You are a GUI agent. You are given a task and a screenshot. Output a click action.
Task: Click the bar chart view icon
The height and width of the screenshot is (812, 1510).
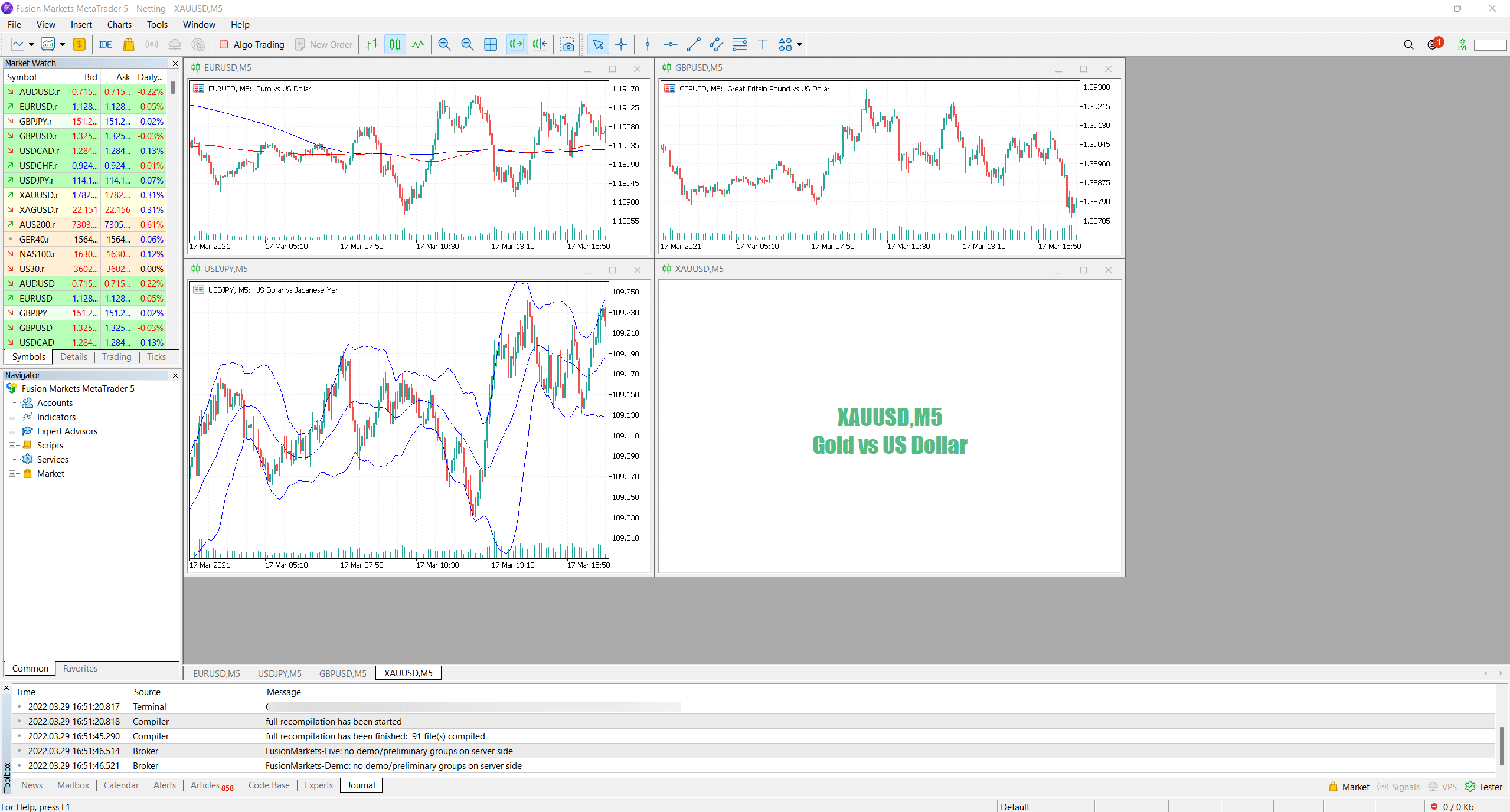(372, 45)
